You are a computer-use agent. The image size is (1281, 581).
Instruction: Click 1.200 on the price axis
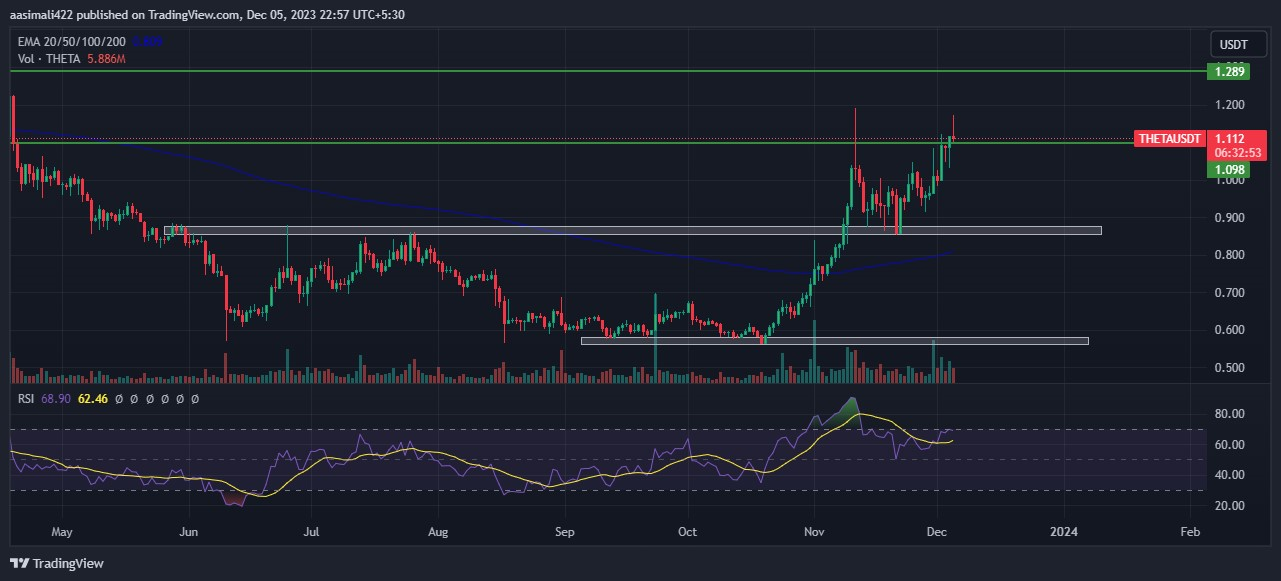click(1229, 105)
